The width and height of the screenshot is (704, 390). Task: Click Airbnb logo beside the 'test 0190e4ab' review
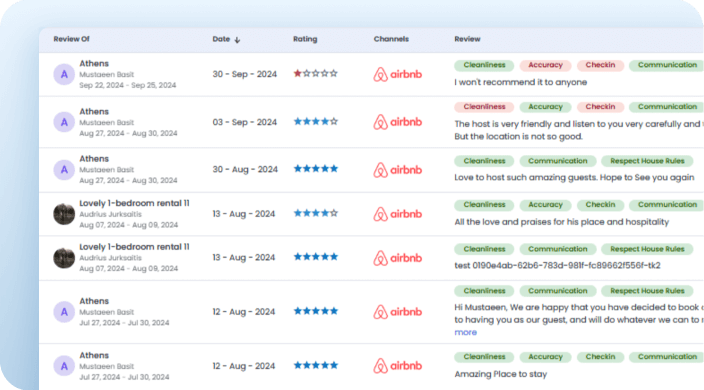click(x=397, y=258)
